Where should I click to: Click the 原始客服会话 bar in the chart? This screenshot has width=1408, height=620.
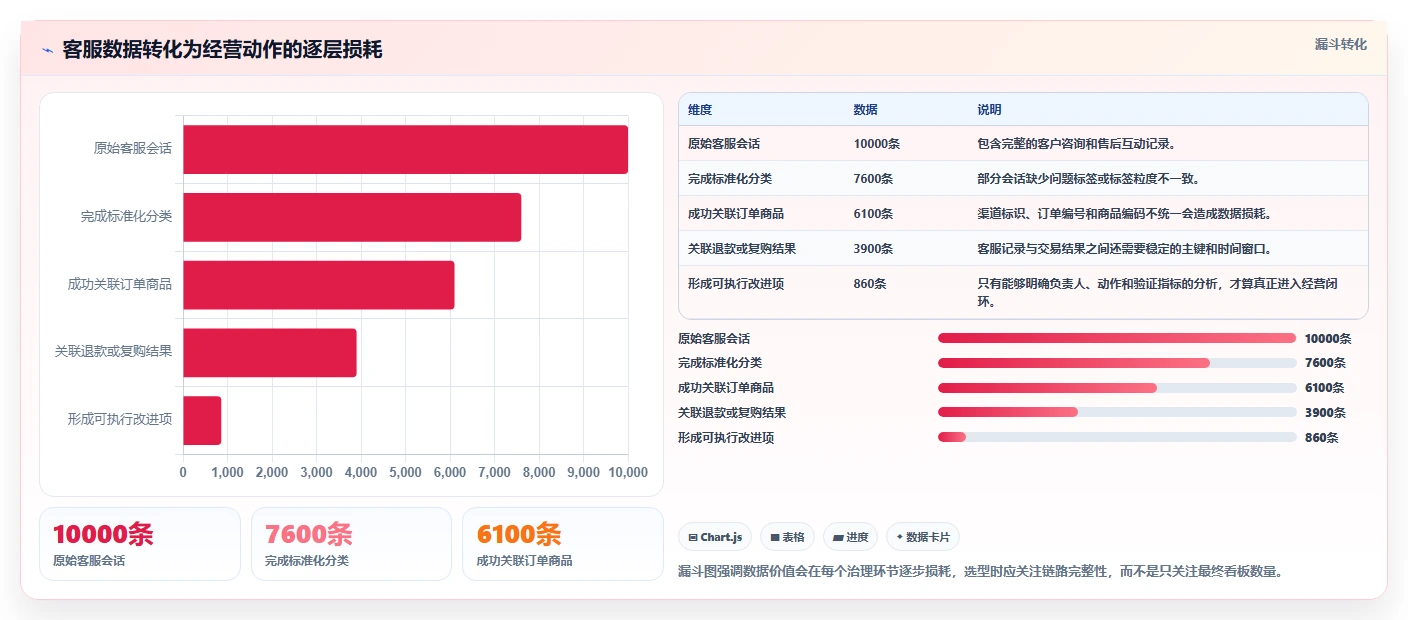pos(405,149)
